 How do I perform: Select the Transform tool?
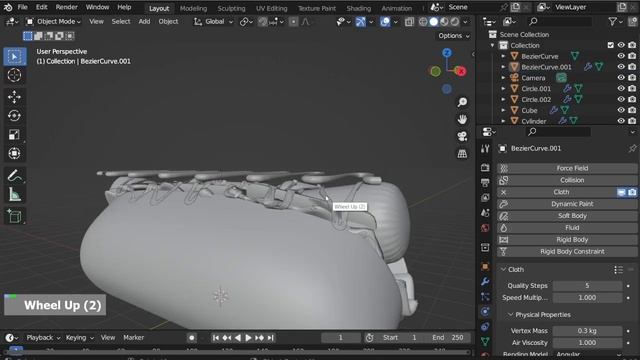coord(15,153)
